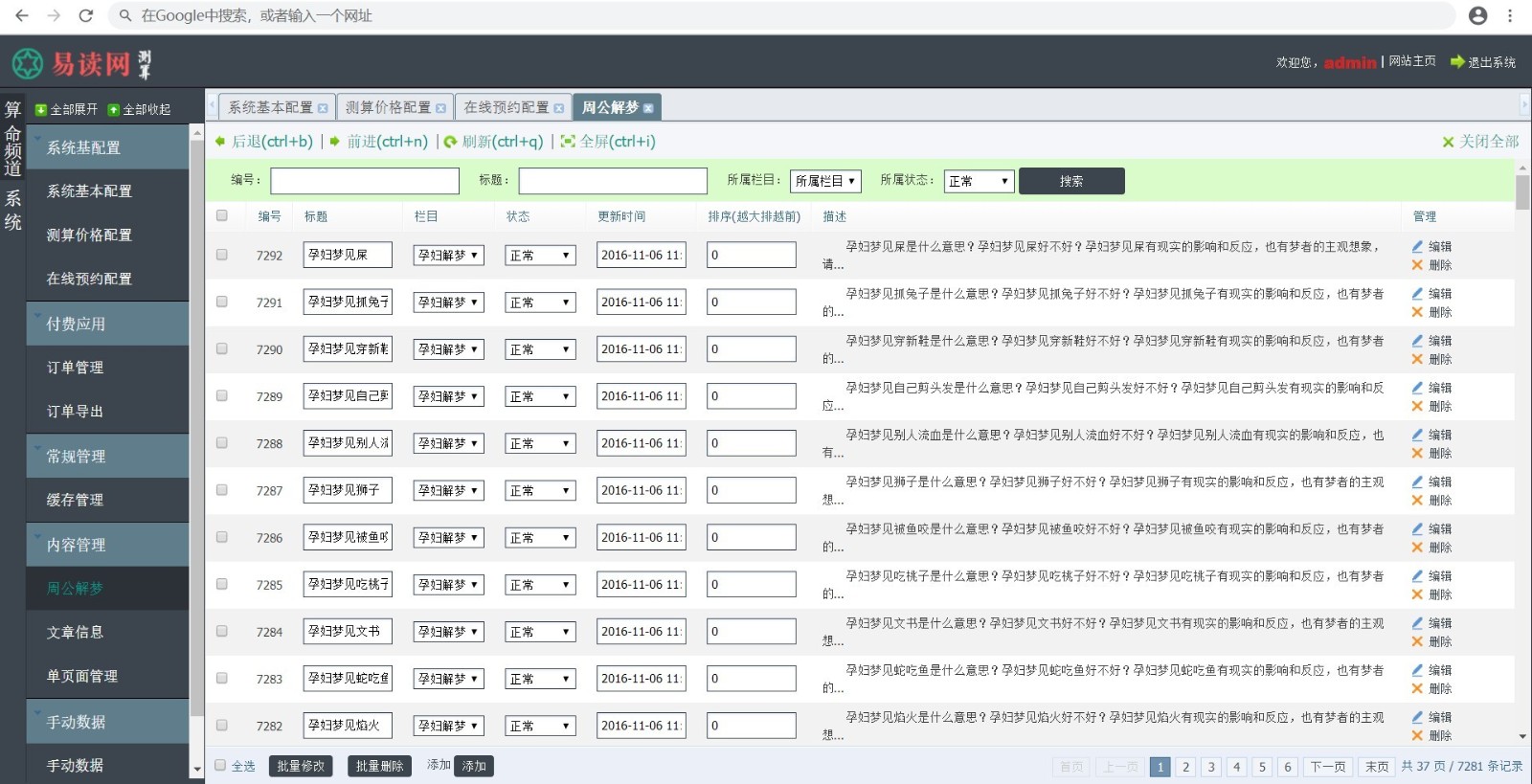Viewport: 1532px width, 784px height.
Task: Open the 状态 dropdown for row 7291
Action: (x=540, y=302)
